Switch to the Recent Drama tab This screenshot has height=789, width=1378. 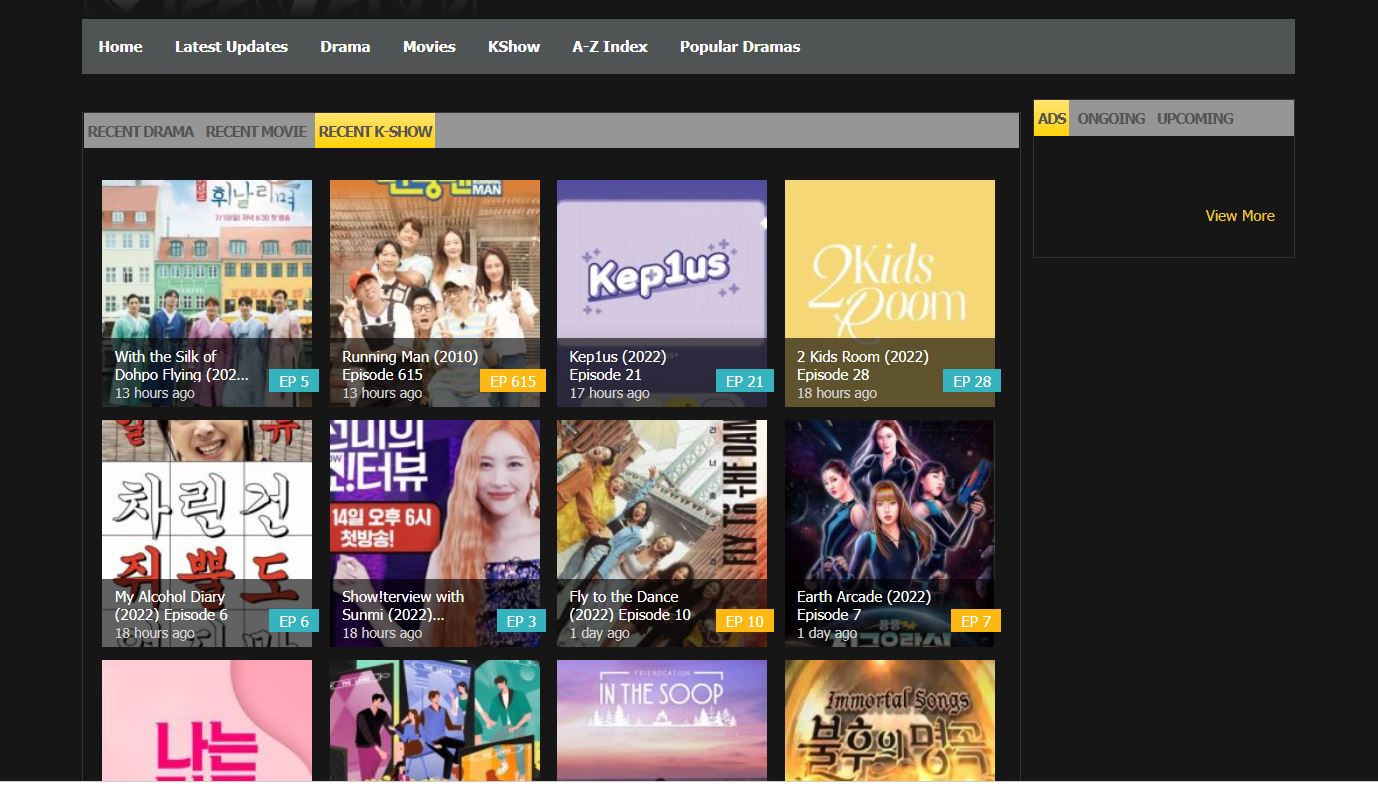(141, 131)
